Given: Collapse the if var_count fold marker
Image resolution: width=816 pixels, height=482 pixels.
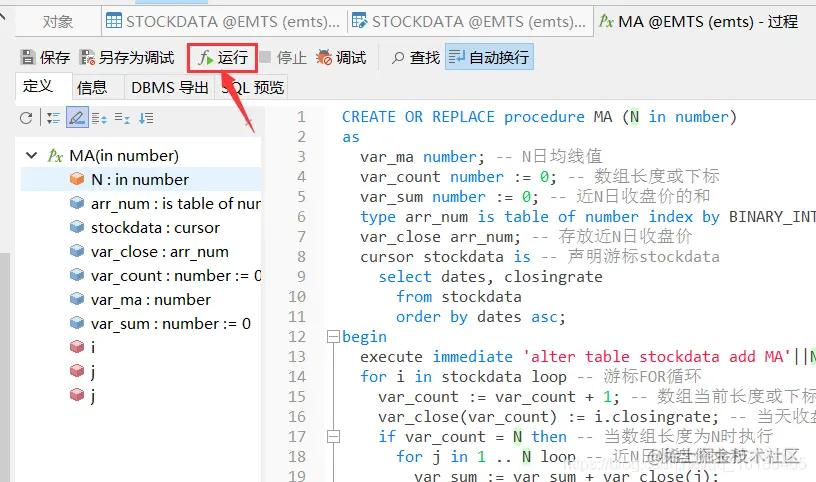Looking at the screenshot, I should [x=333, y=437].
